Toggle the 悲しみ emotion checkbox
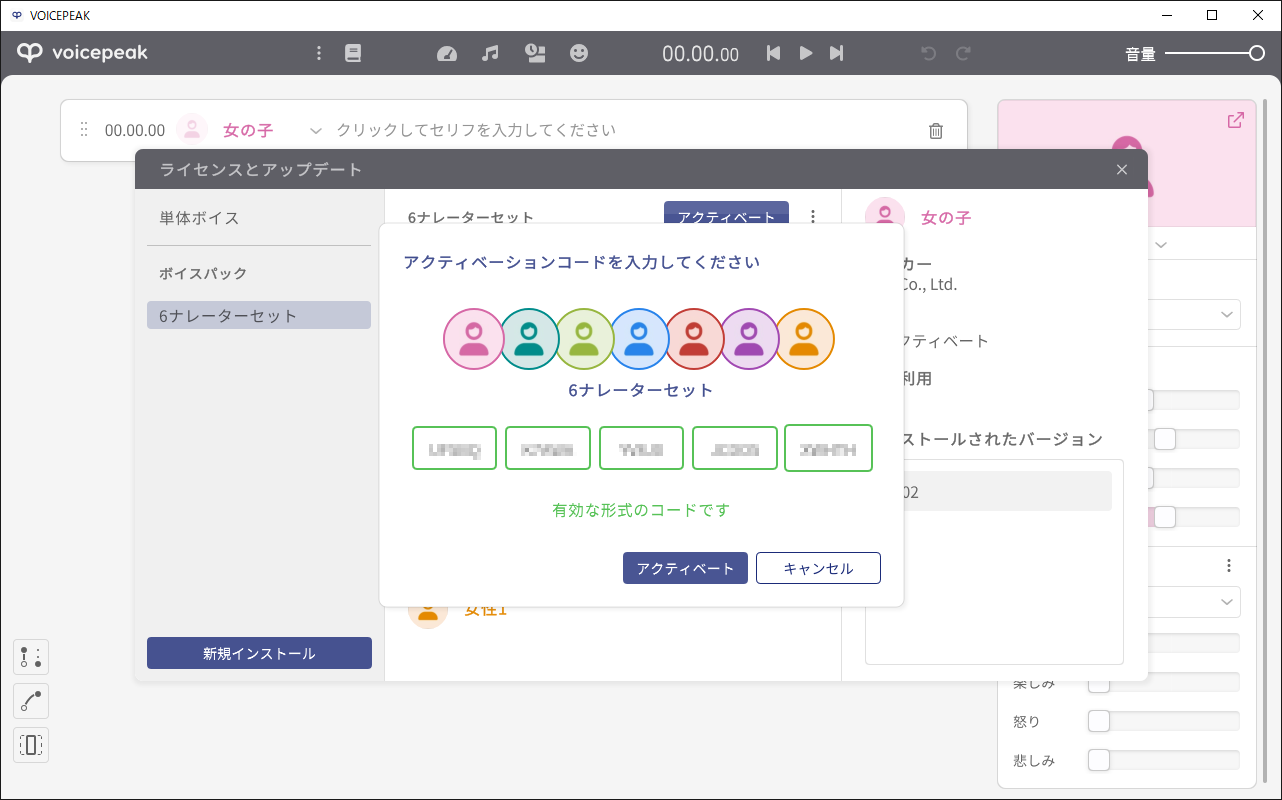This screenshot has width=1282, height=800. pos(1099,759)
